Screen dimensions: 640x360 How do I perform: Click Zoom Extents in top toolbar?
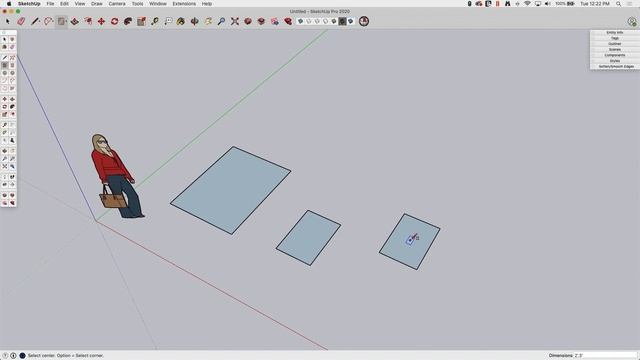[235, 21]
